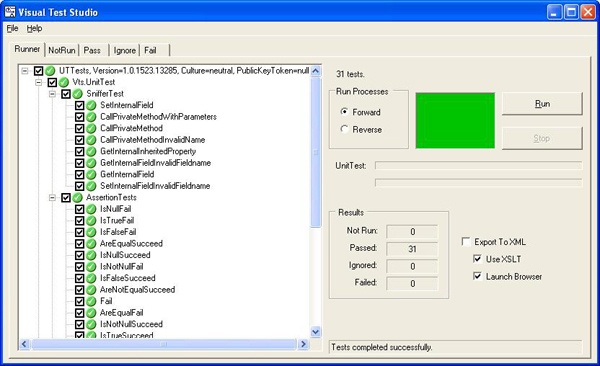The height and width of the screenshot is (366, 600).
Task: Click the pass icon next to IsNullFail
Action: (91, 209)
